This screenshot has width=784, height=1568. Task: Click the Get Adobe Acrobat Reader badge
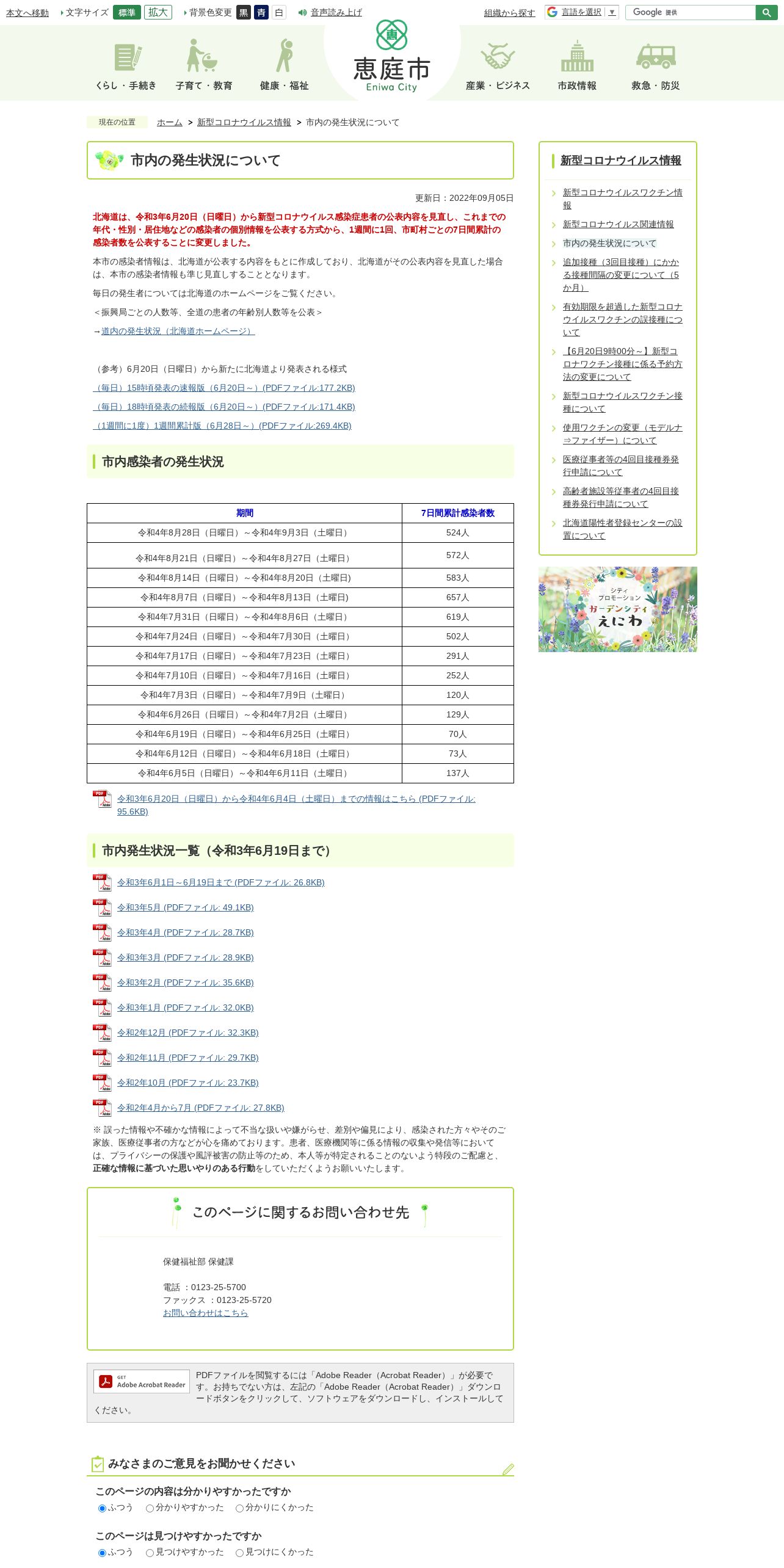click(x=142, y=1381)
